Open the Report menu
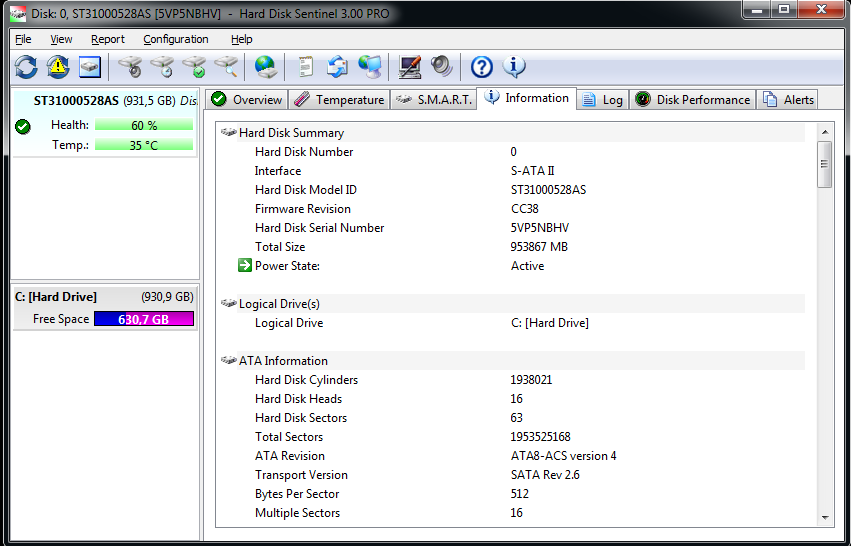The height and width of the screenshot is (546, 851). tap(107, 39)
